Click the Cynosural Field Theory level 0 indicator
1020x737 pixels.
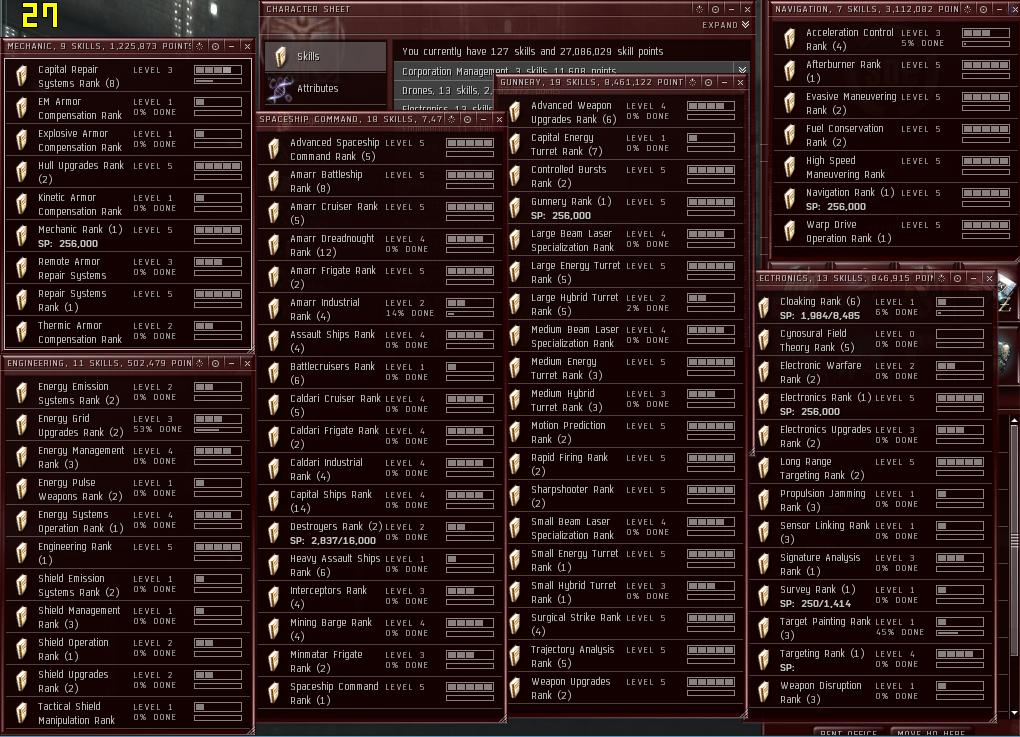960,334
